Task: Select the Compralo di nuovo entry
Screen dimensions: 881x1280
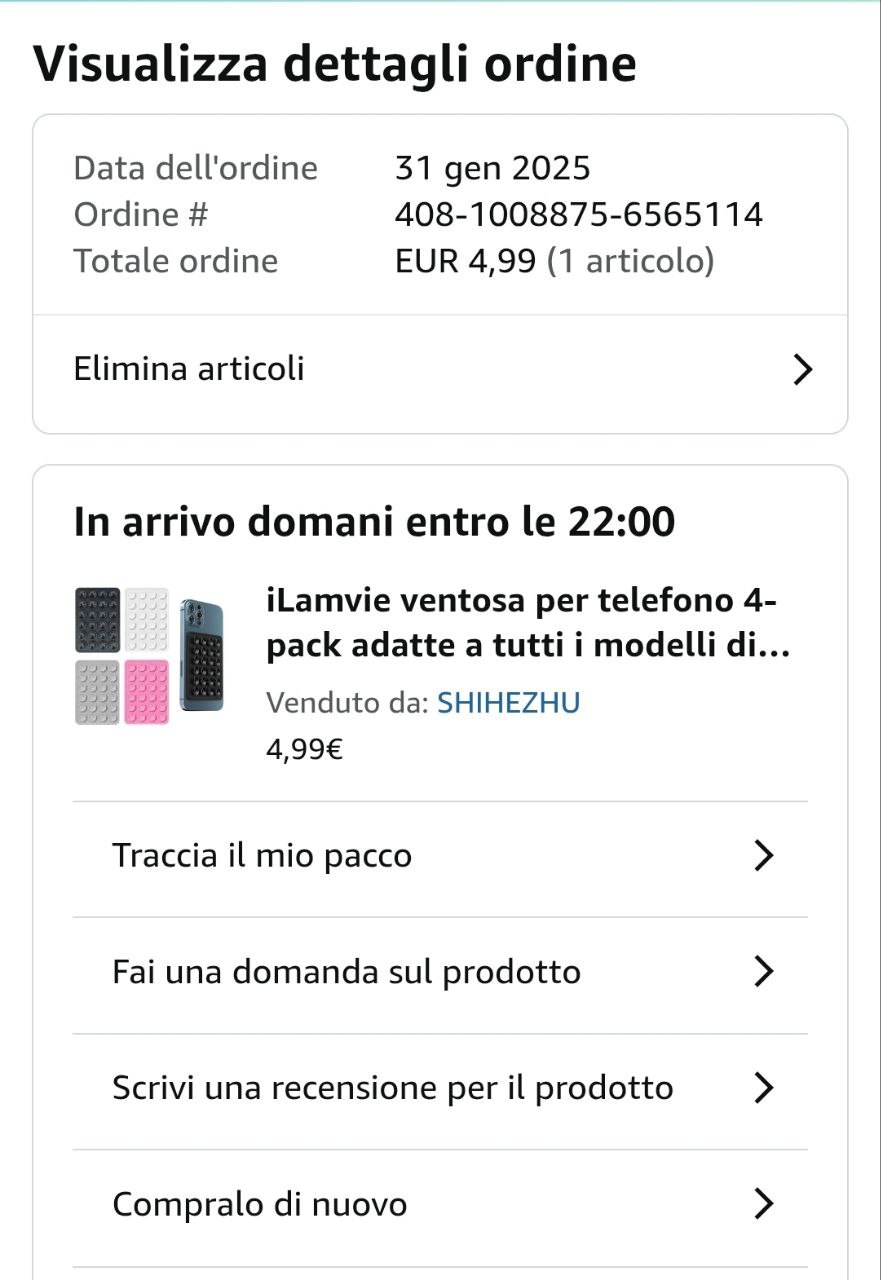Action: coord(259,1204)
